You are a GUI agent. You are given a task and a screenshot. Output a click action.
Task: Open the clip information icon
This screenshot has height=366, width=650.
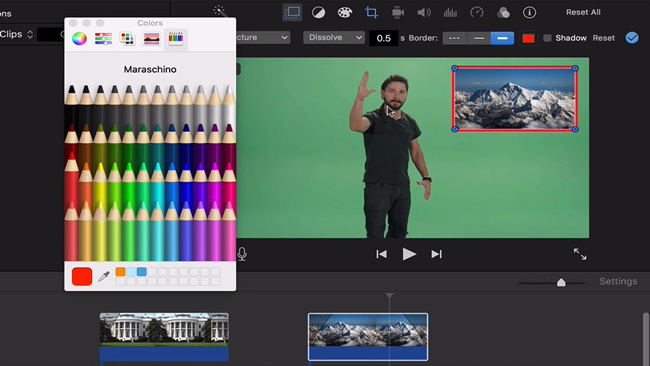tap(529, 12)
